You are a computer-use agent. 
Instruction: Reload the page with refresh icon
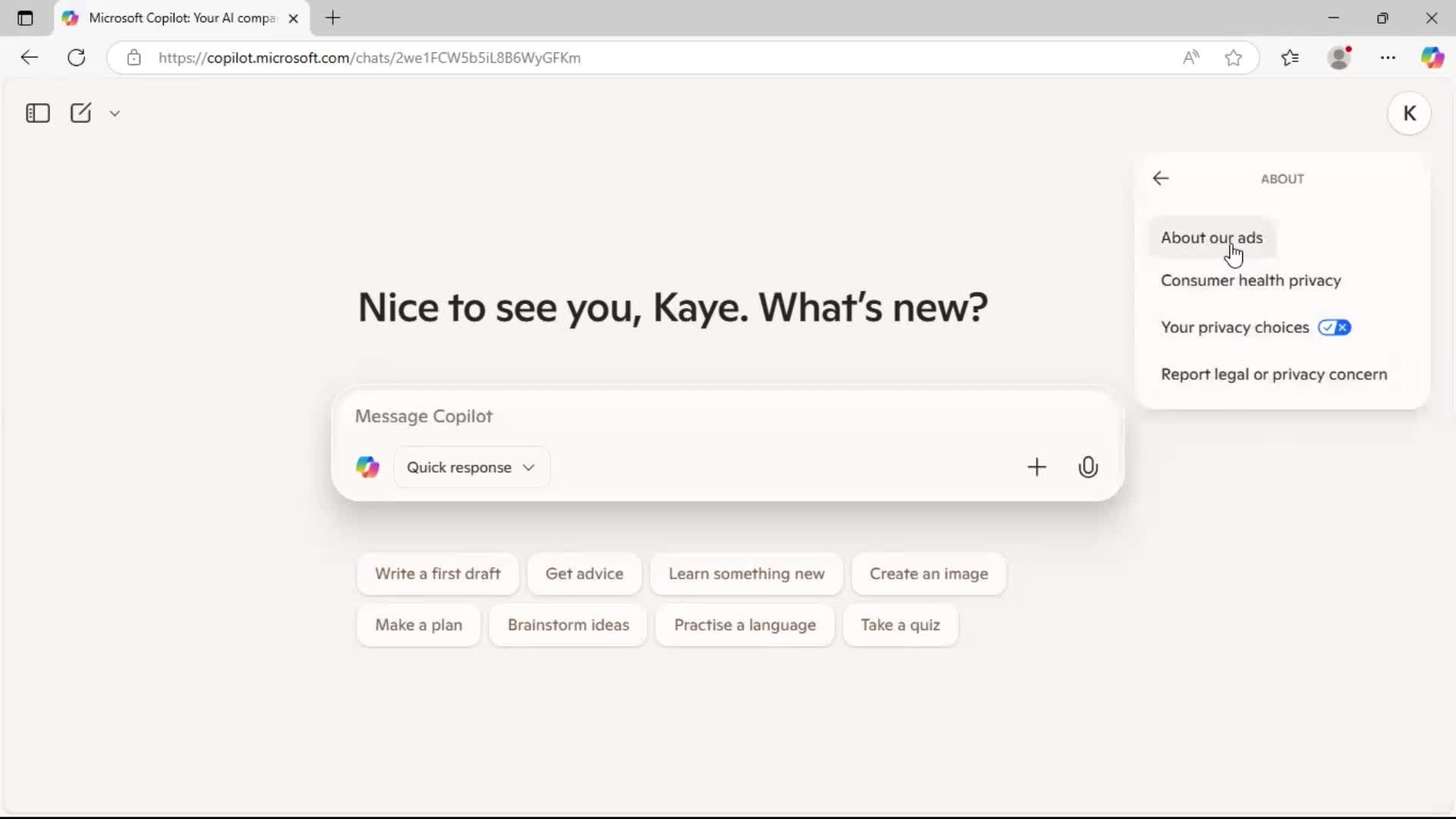77,58
